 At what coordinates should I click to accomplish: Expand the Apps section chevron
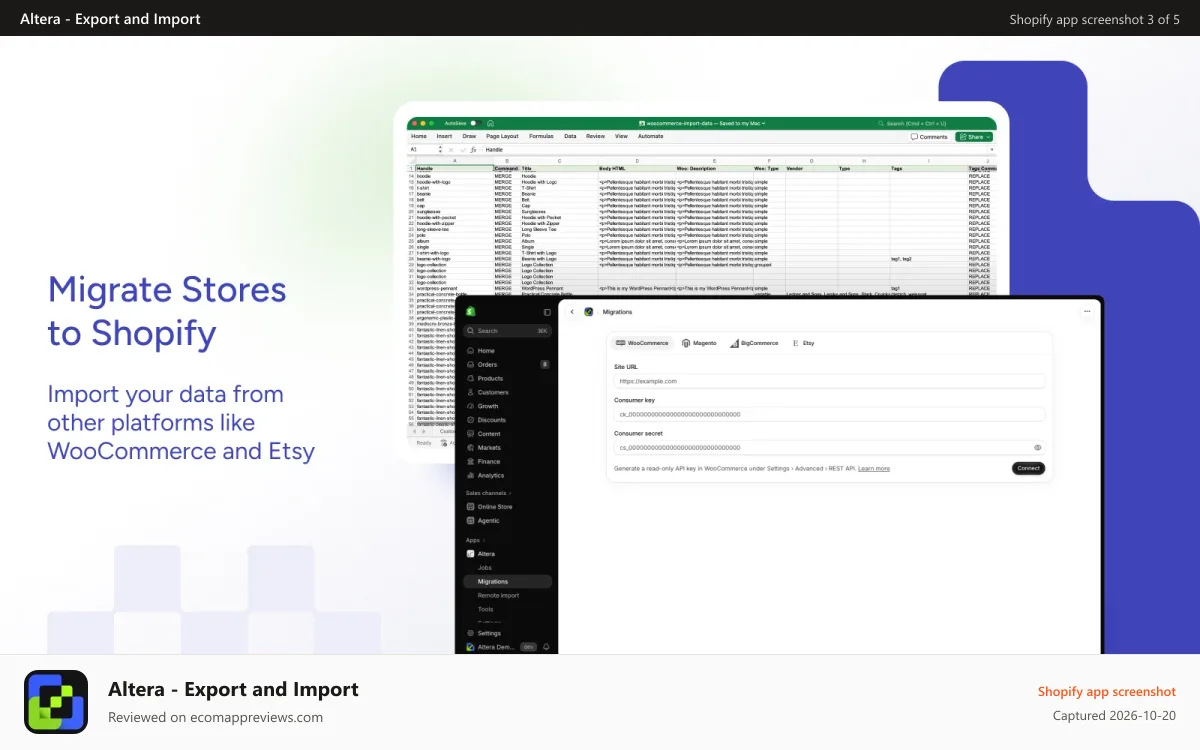[483, 540]
